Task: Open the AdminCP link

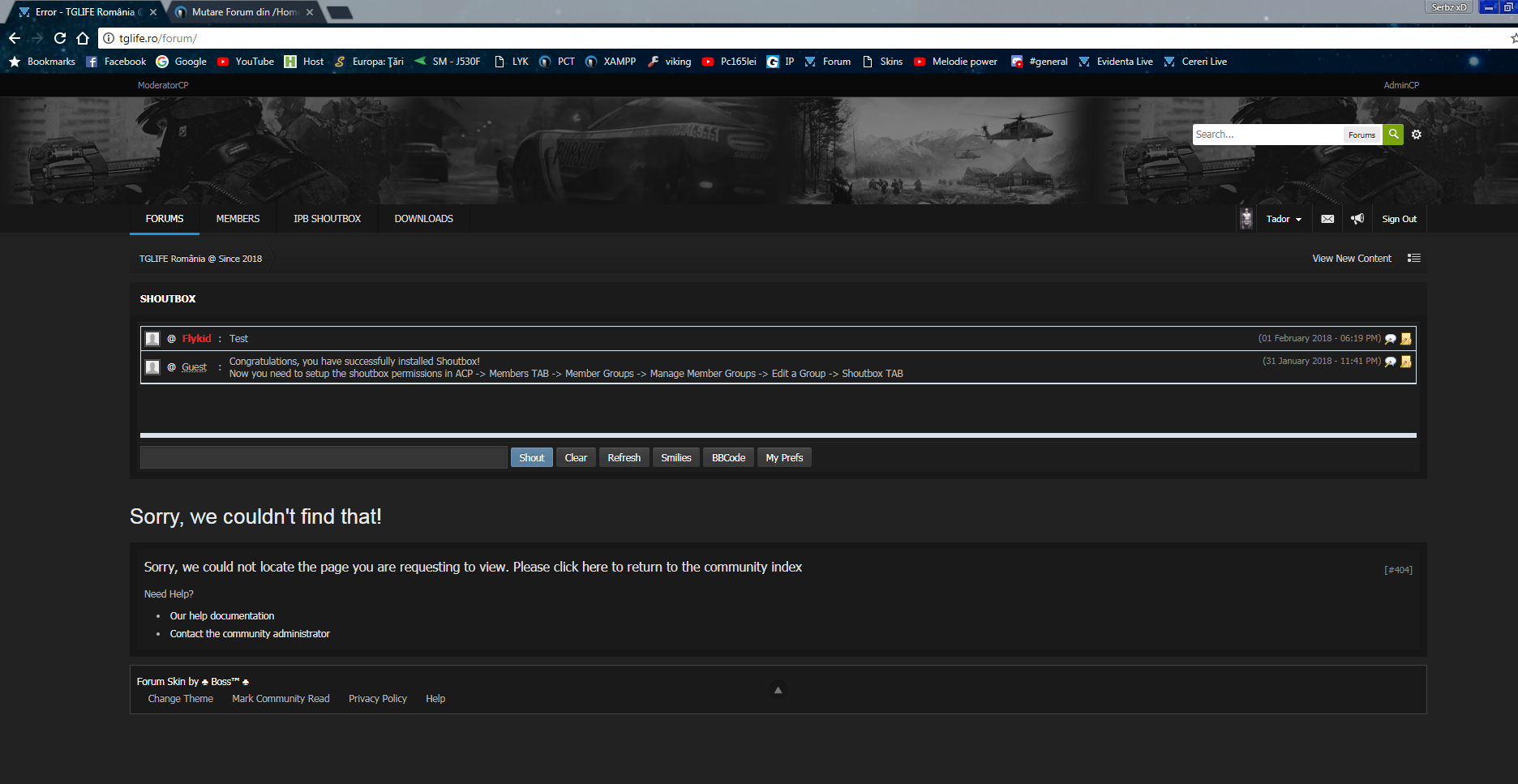Action: pyautogui.click(x=1401, y=85)
